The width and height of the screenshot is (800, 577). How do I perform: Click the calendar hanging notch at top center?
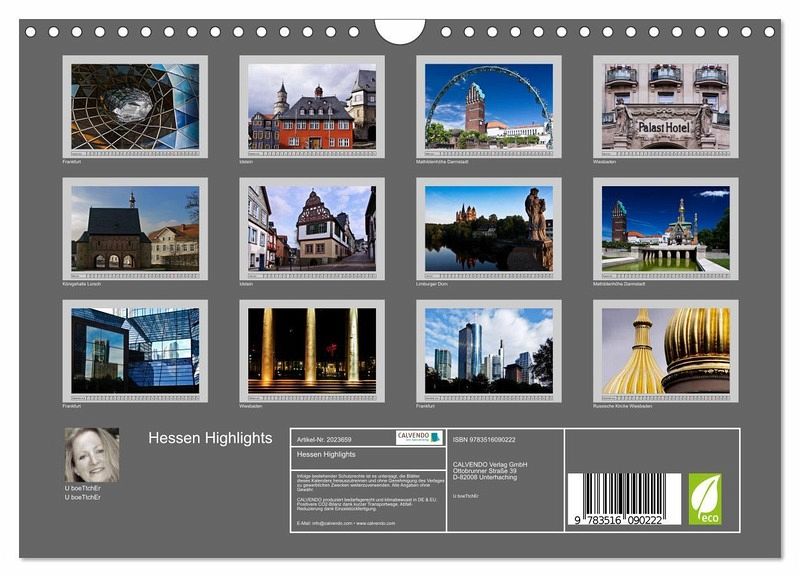click(400, 30)
